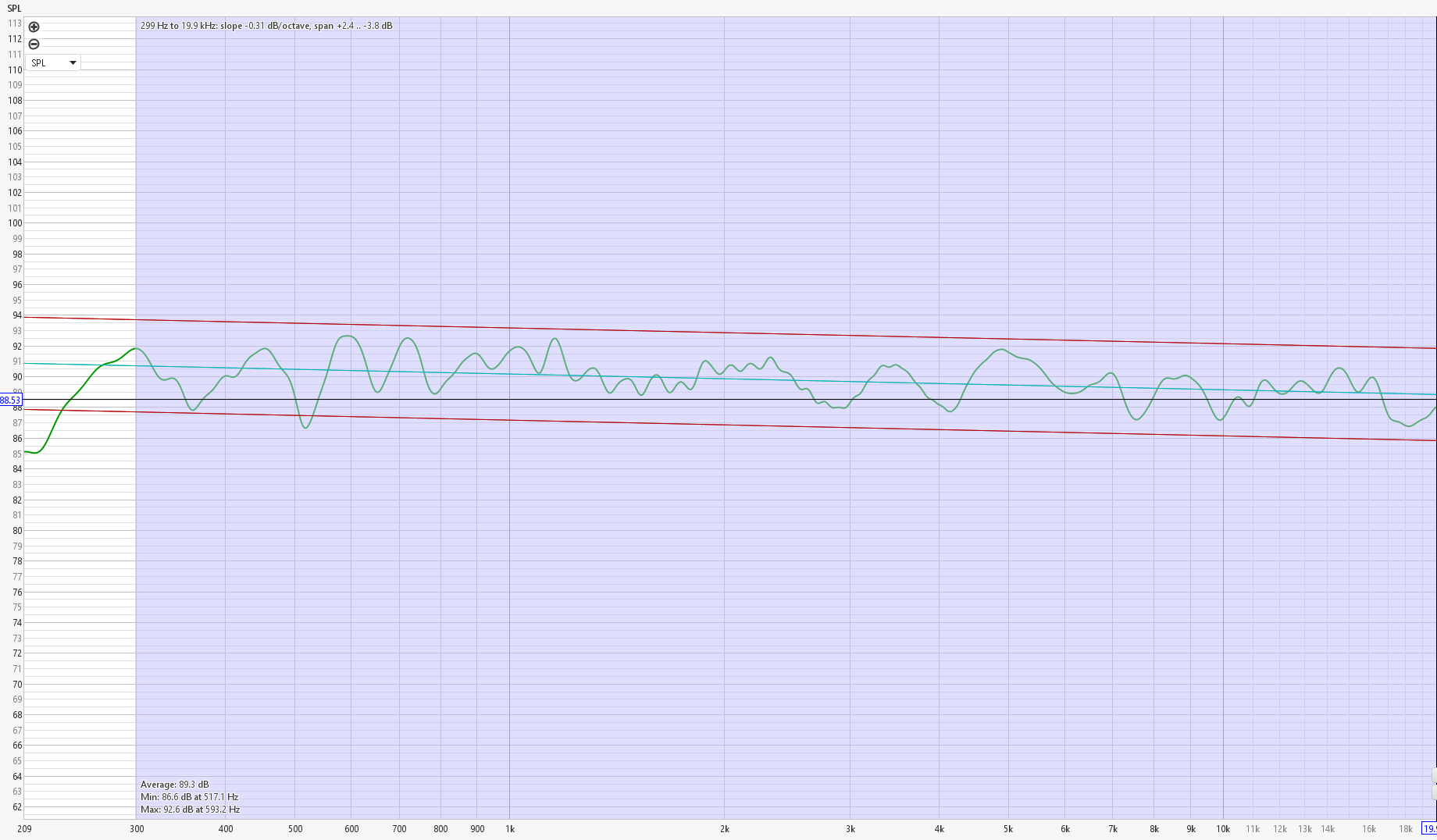Click the 3k label on frequency axis
This screenshot has height=840, width=1437.
tap(850, 829)
